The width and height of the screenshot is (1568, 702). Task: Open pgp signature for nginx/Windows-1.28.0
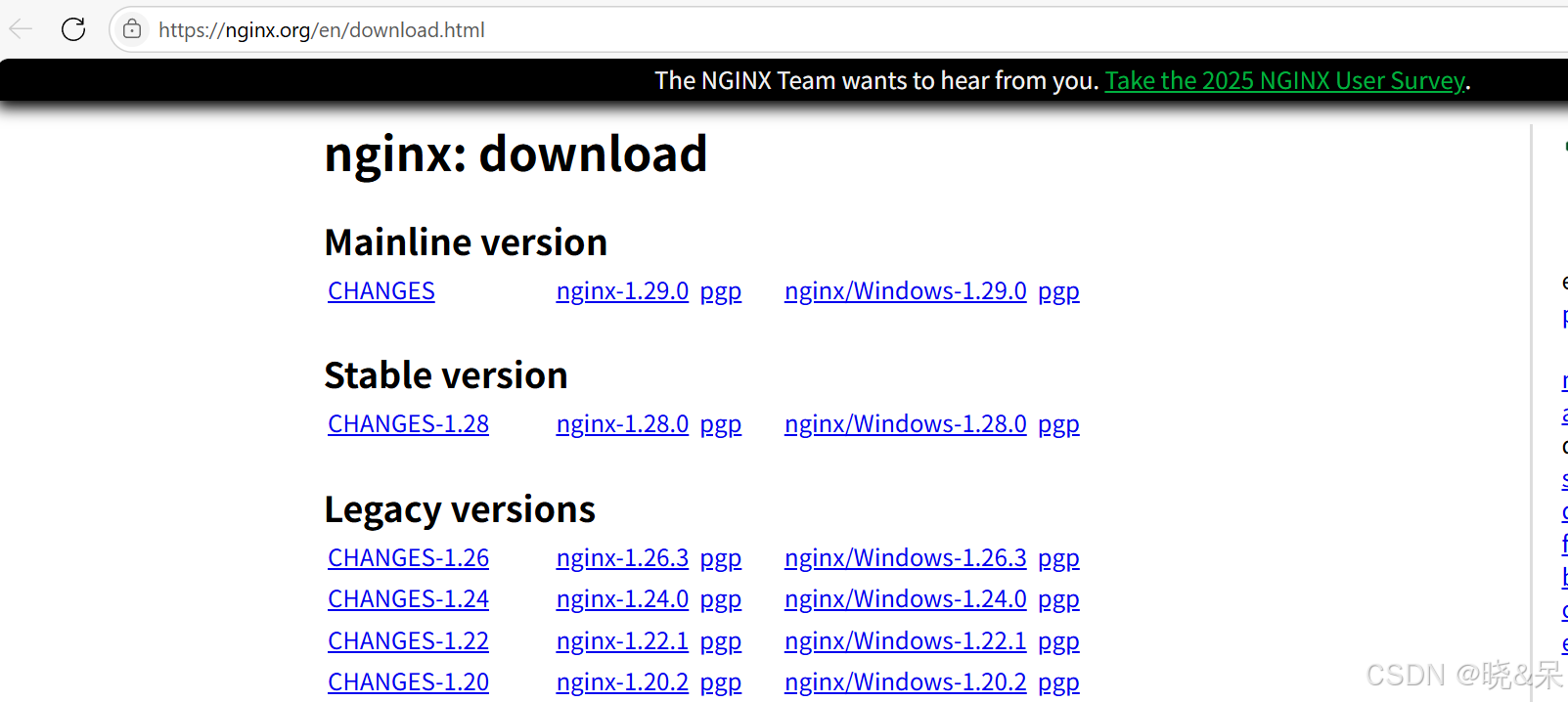[1058, 425]
